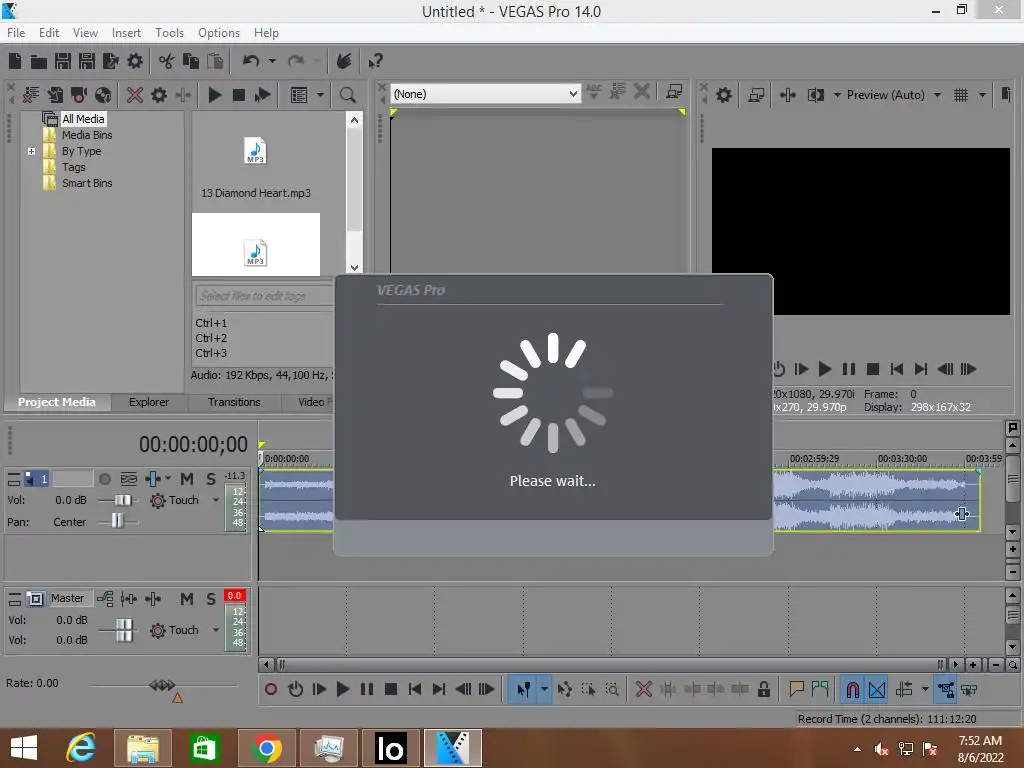Activate the What's This help pointer
This screenshot has height=768, width=1024.
pyautogui.click(x=375, y=61)
